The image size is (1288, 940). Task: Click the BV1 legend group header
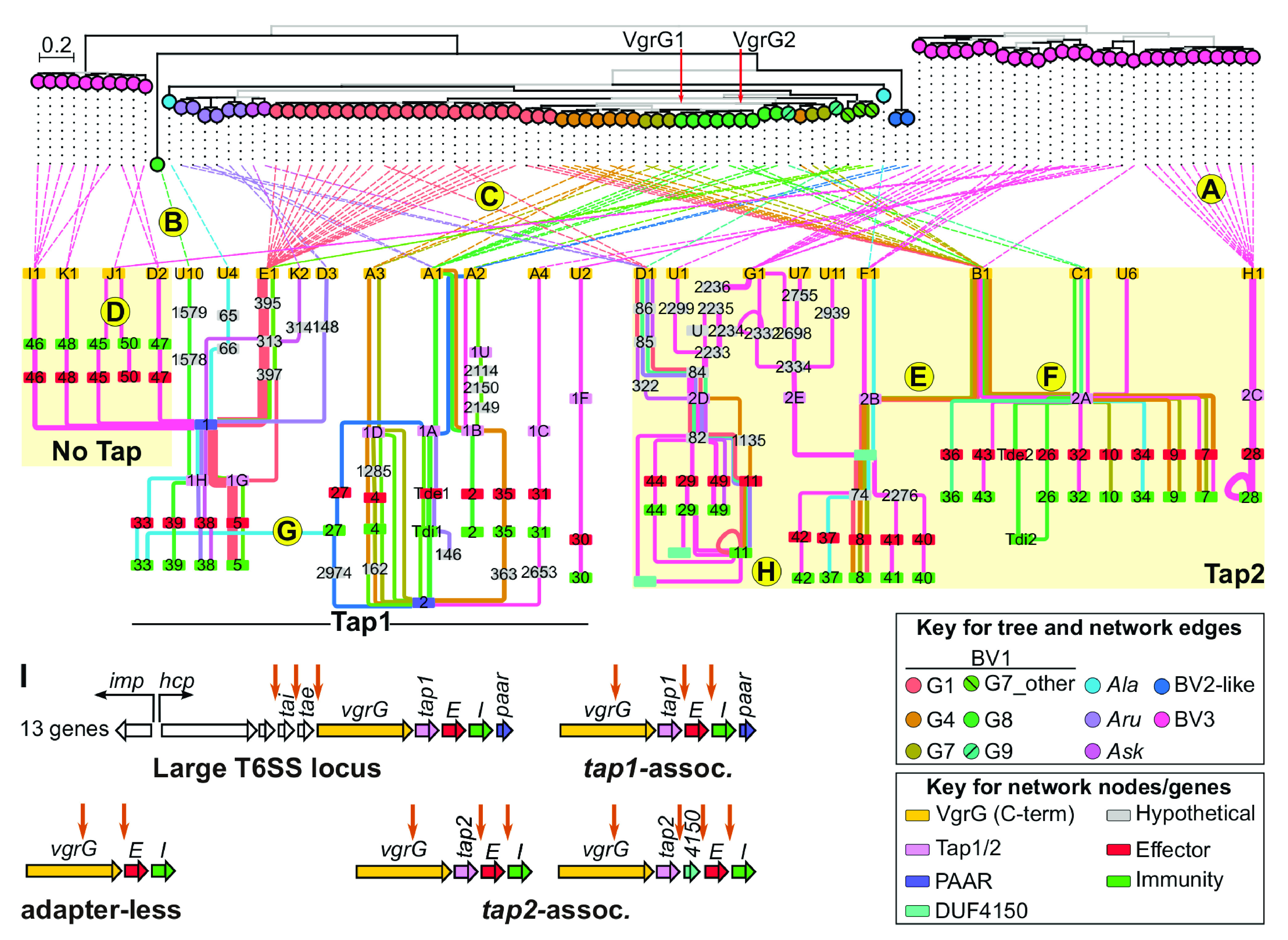click(990, 658)
